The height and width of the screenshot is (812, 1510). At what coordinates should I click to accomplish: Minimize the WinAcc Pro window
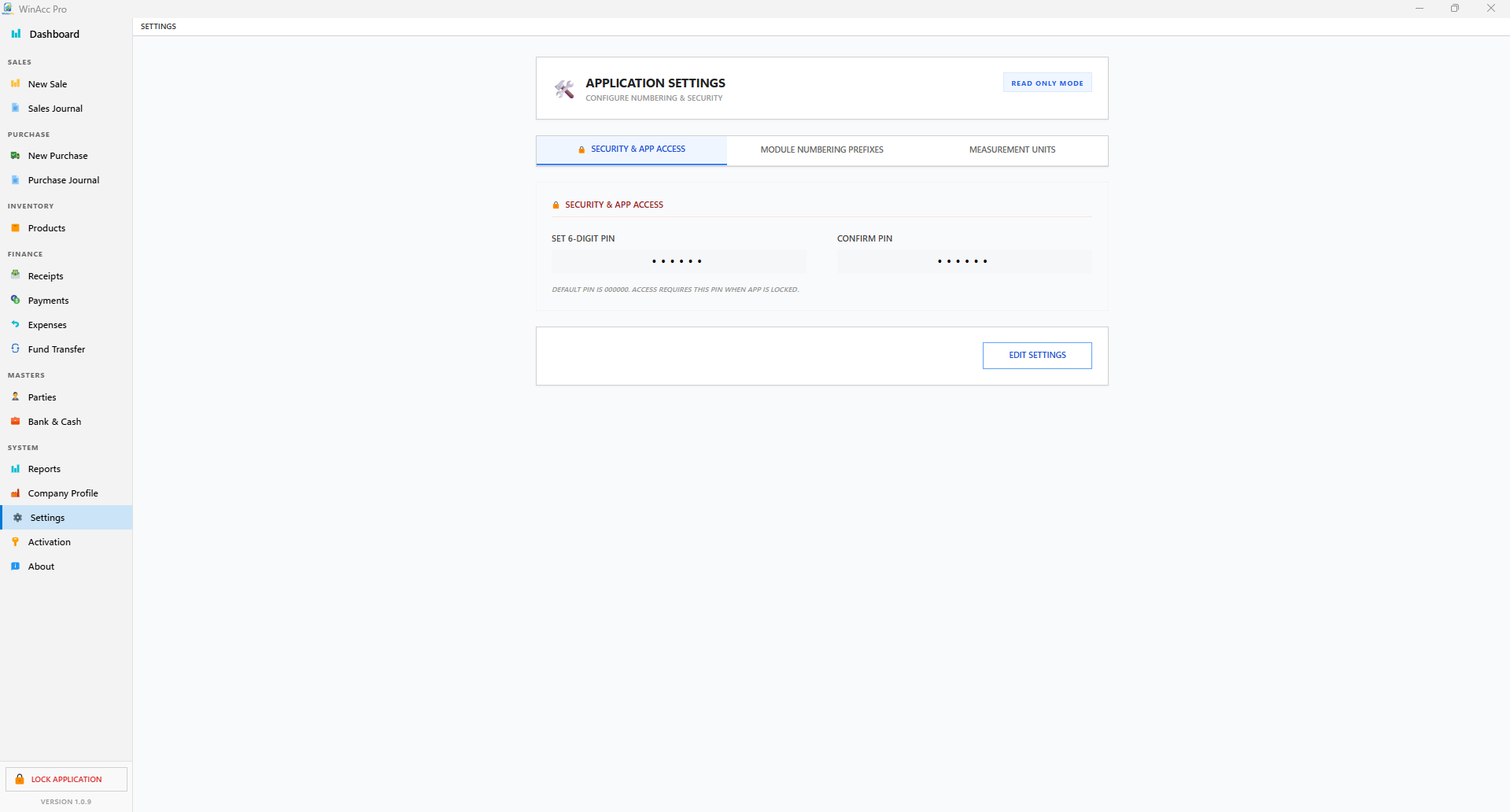1420,9
